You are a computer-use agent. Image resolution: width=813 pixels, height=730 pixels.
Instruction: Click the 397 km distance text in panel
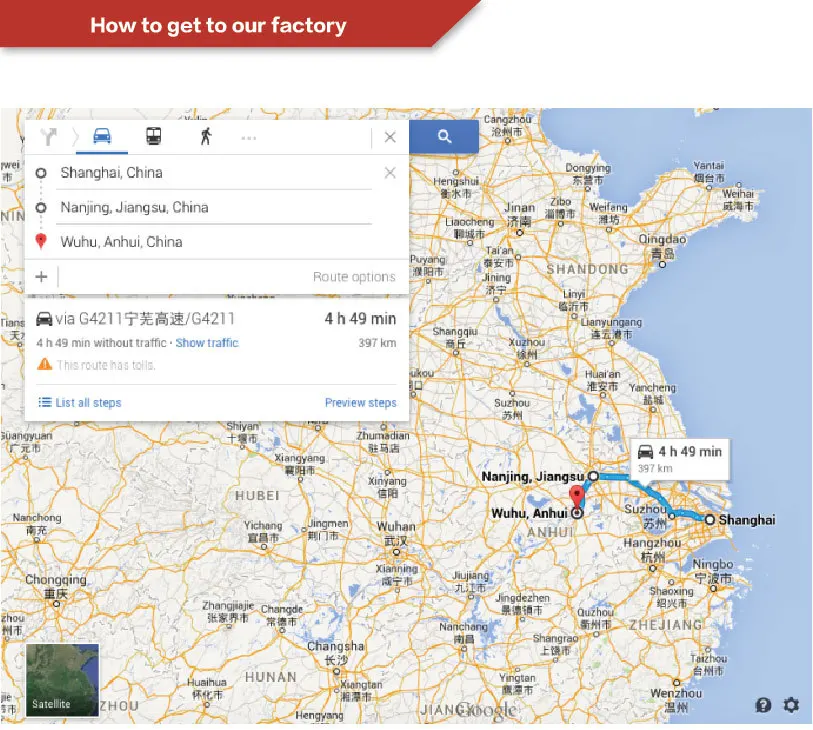click(377, 343)
